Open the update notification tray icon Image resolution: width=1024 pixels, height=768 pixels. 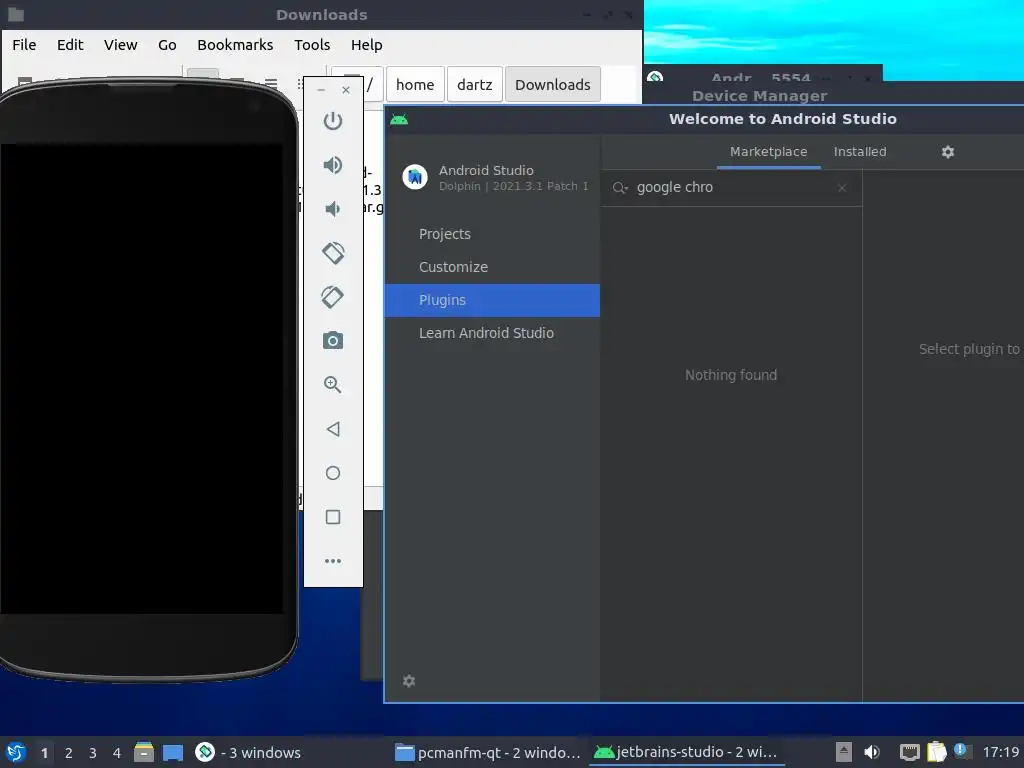coord(962,751)
